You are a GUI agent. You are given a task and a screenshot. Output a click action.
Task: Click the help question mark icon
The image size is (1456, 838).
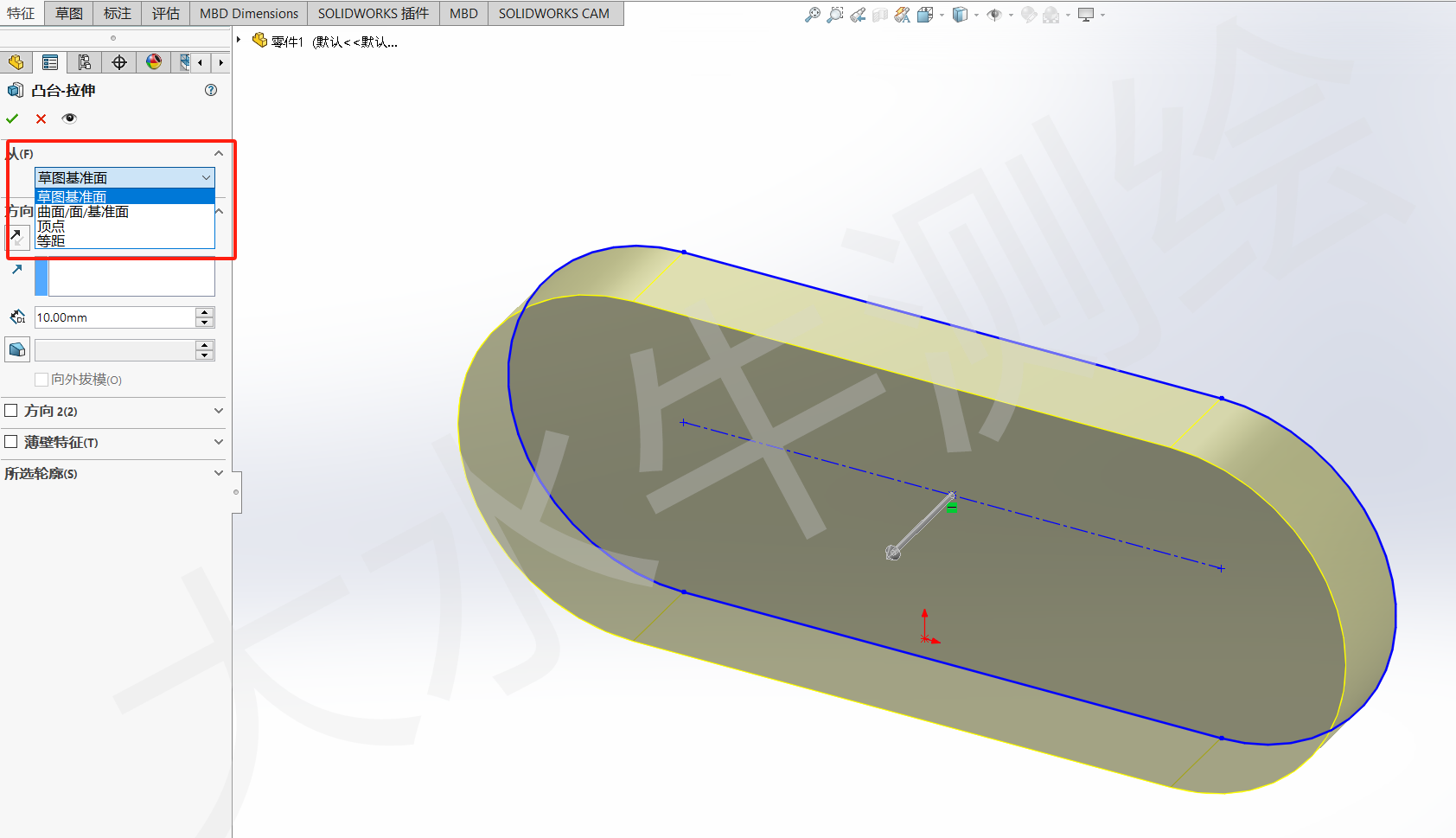pyautogui.click(x=210, y=90)
